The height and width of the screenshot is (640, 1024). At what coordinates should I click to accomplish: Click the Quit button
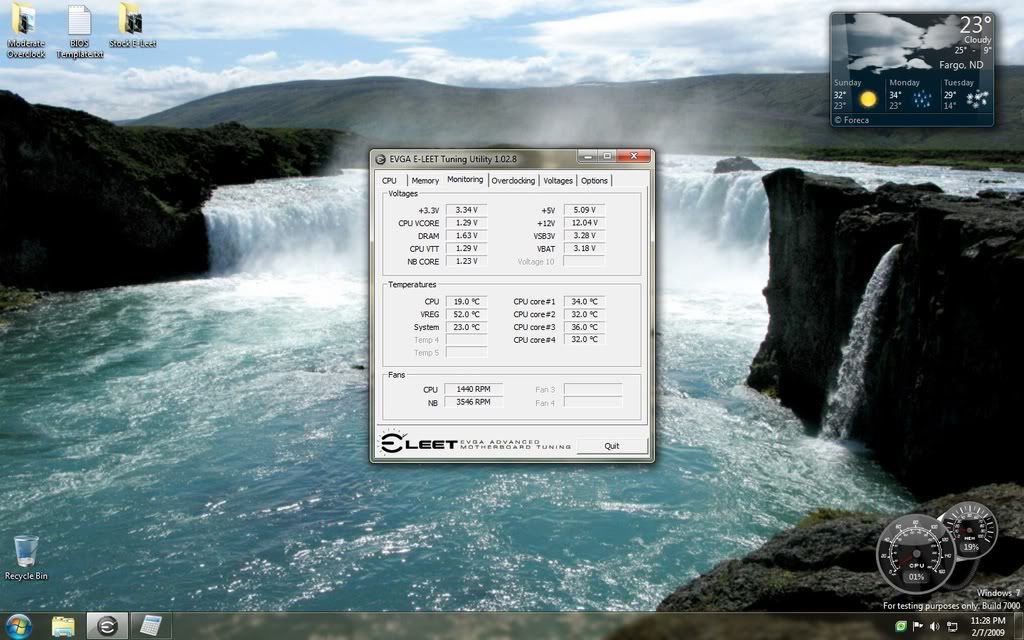[611, 446]
